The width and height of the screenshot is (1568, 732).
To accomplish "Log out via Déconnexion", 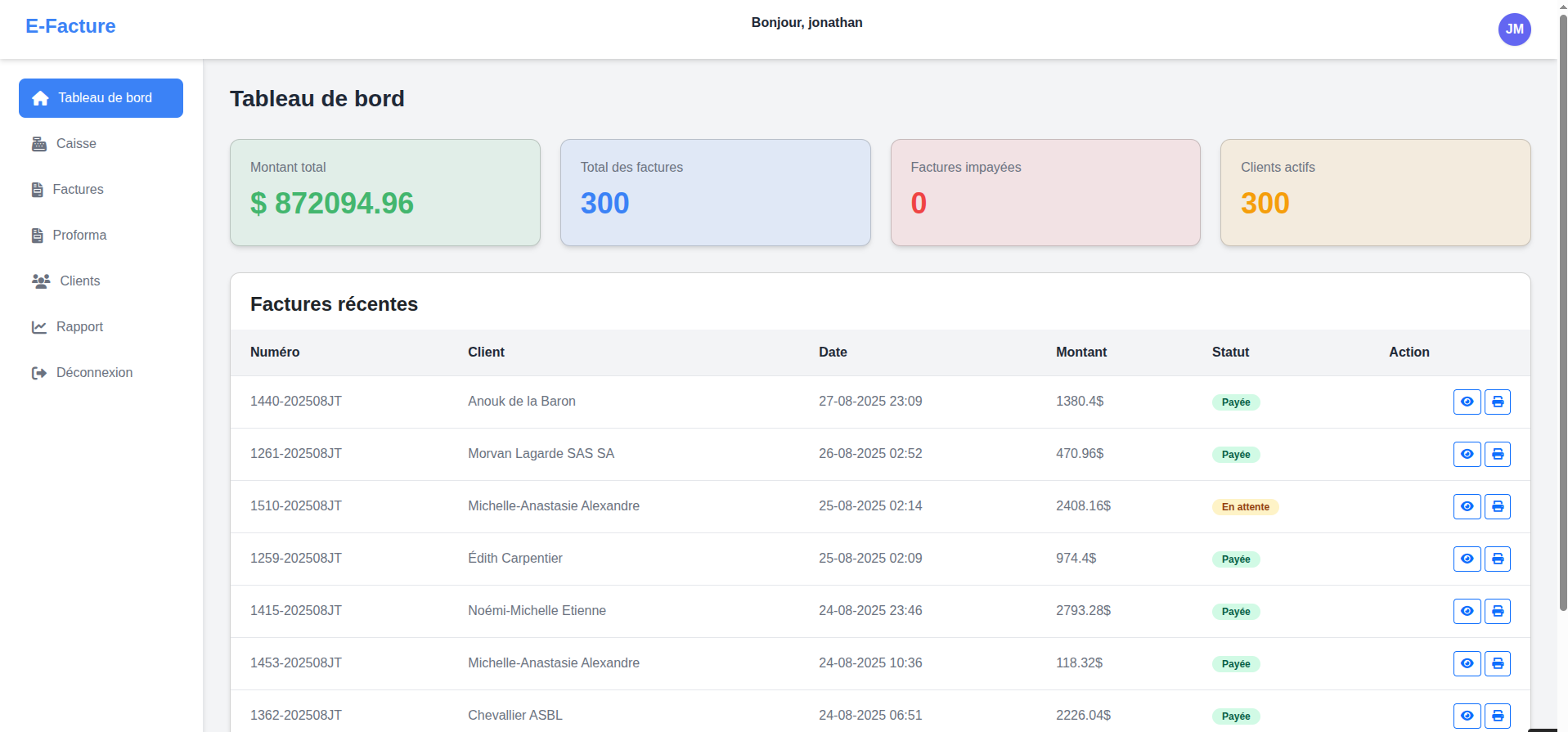I will coord(94,373).
